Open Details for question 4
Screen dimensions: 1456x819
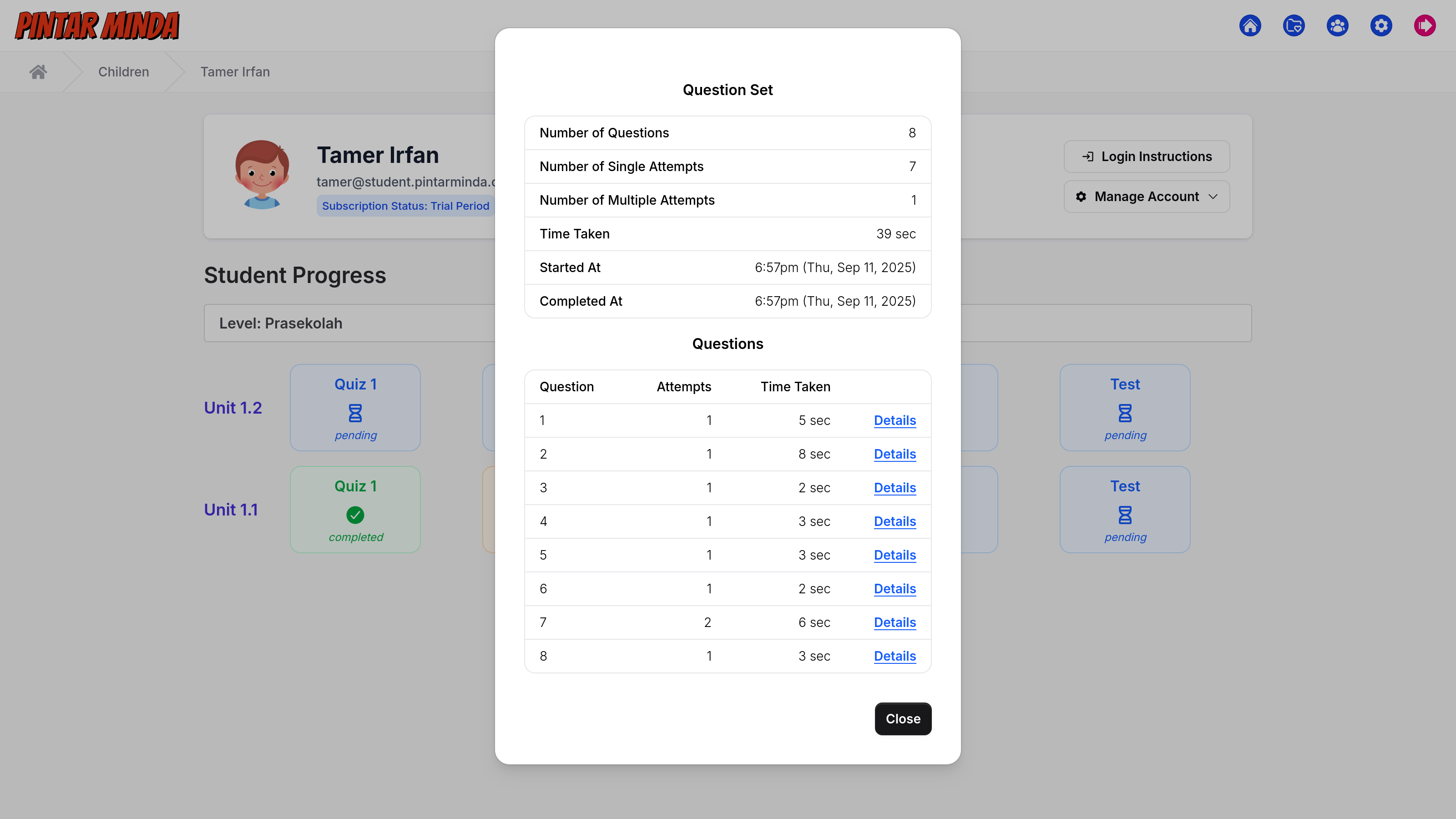[x=895, y=521]
